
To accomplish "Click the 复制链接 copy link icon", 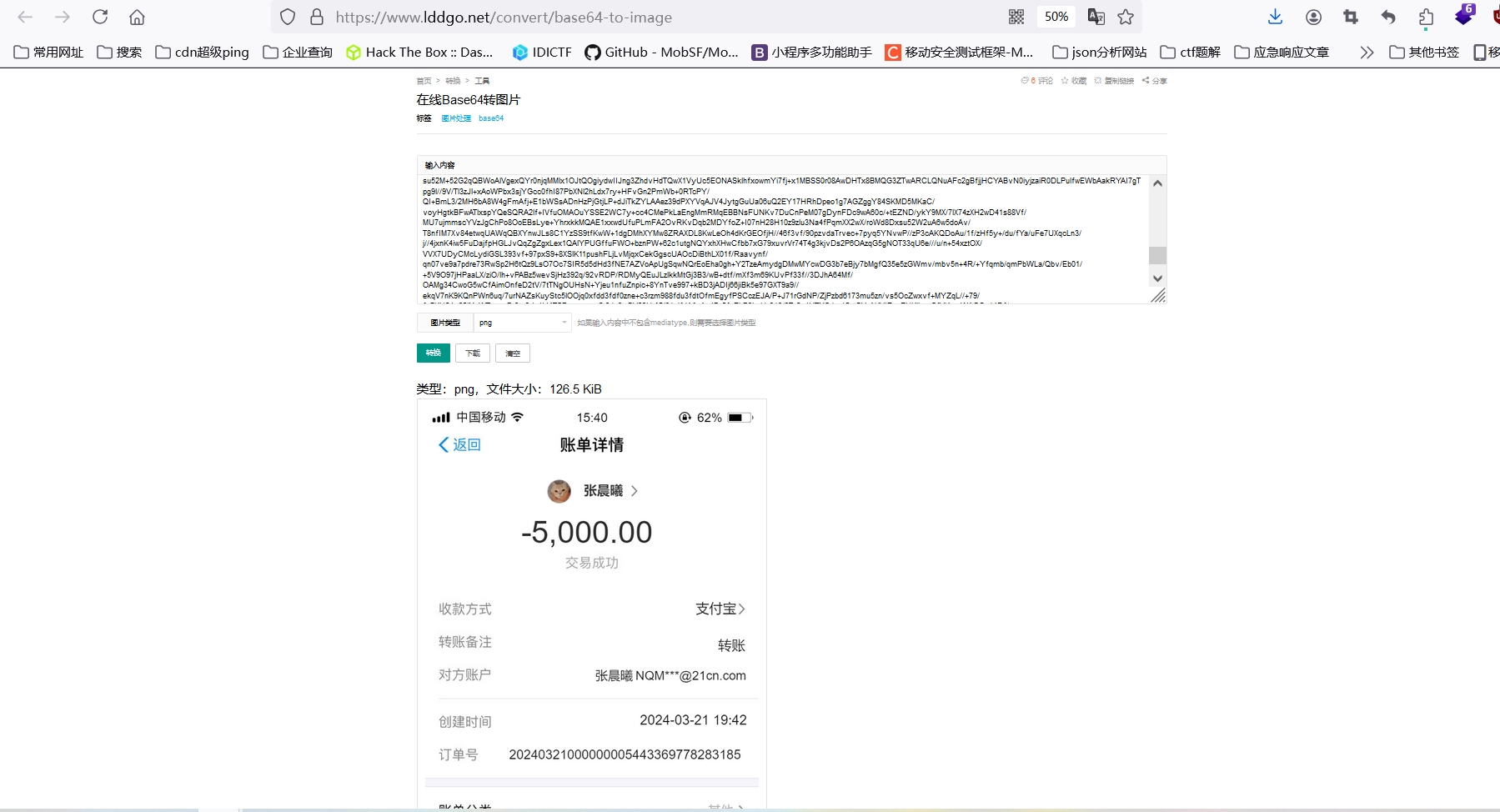I will coord(1114,81).
